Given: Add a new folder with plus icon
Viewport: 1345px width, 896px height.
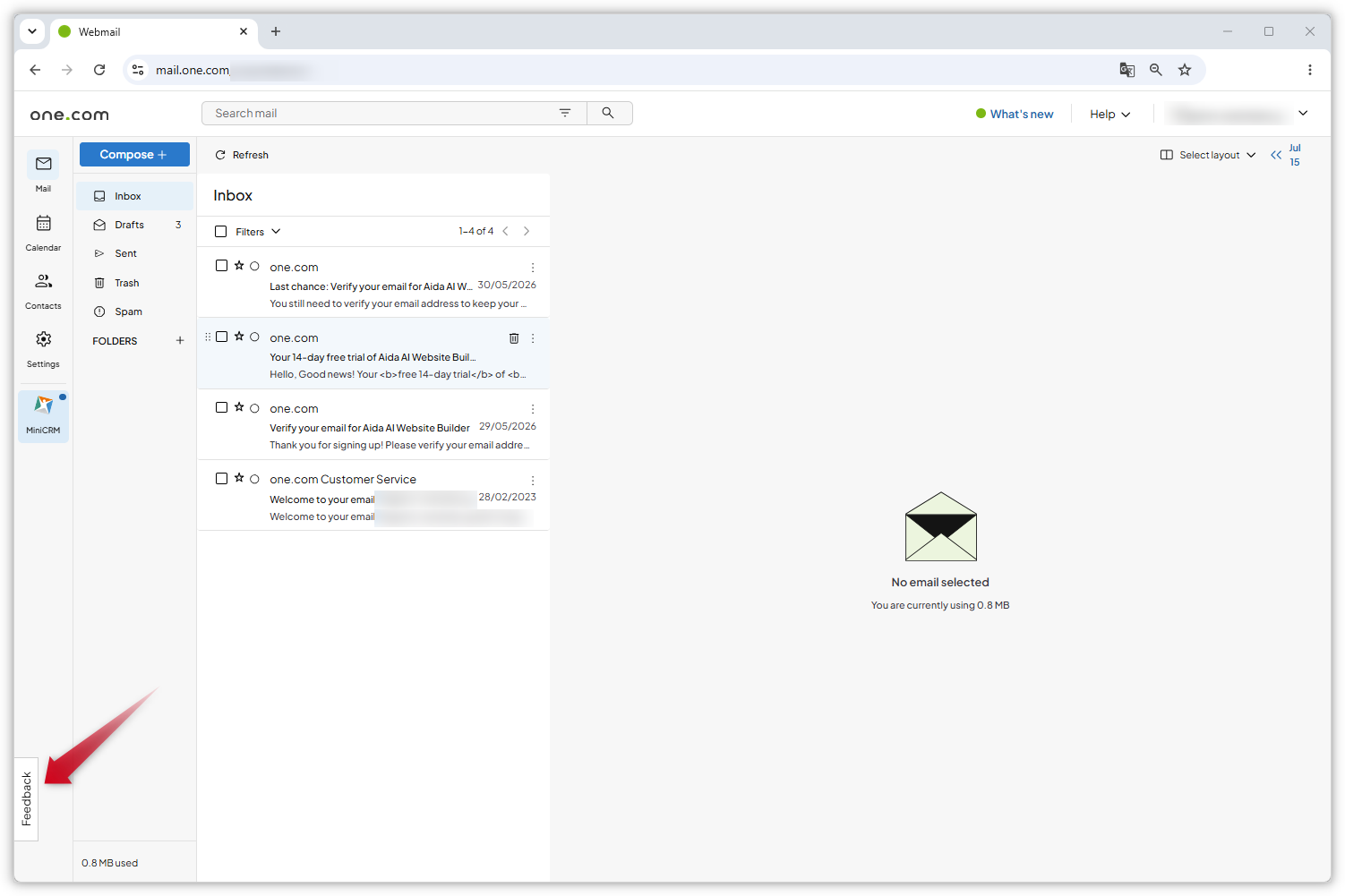Looking at the screenshot, I should [x=180, y=341].
